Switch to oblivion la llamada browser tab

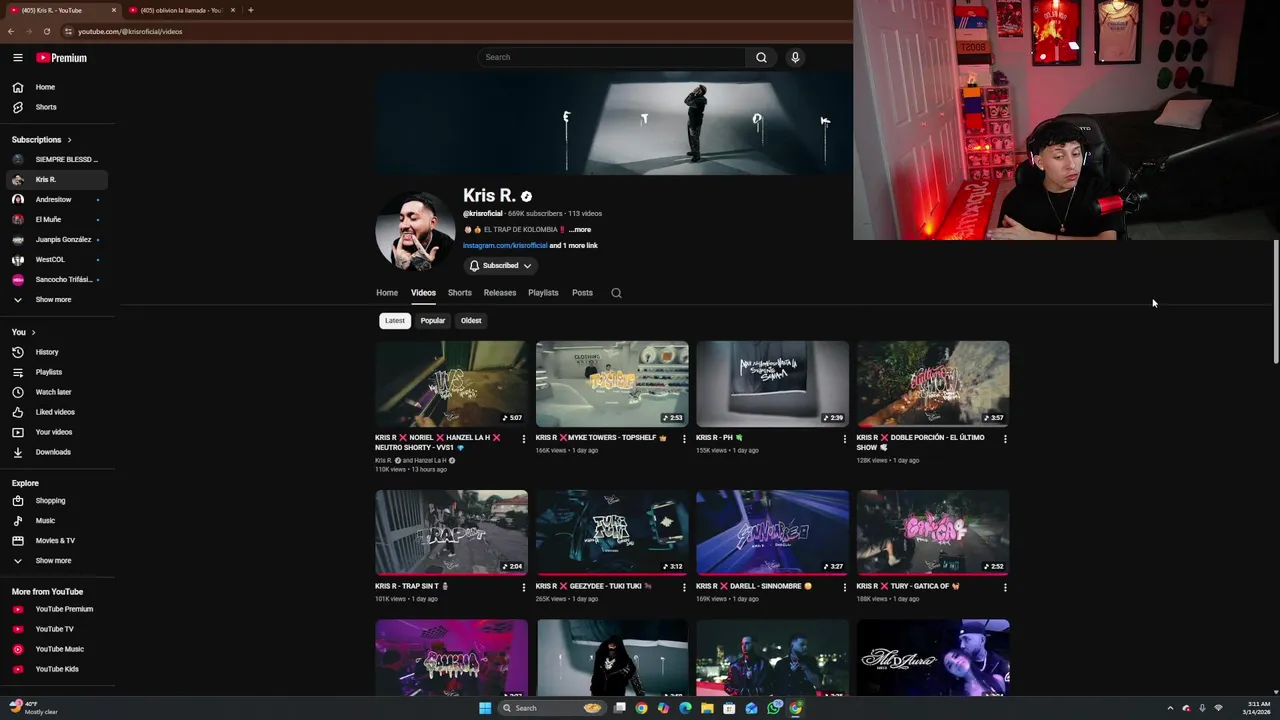point(180,10)
